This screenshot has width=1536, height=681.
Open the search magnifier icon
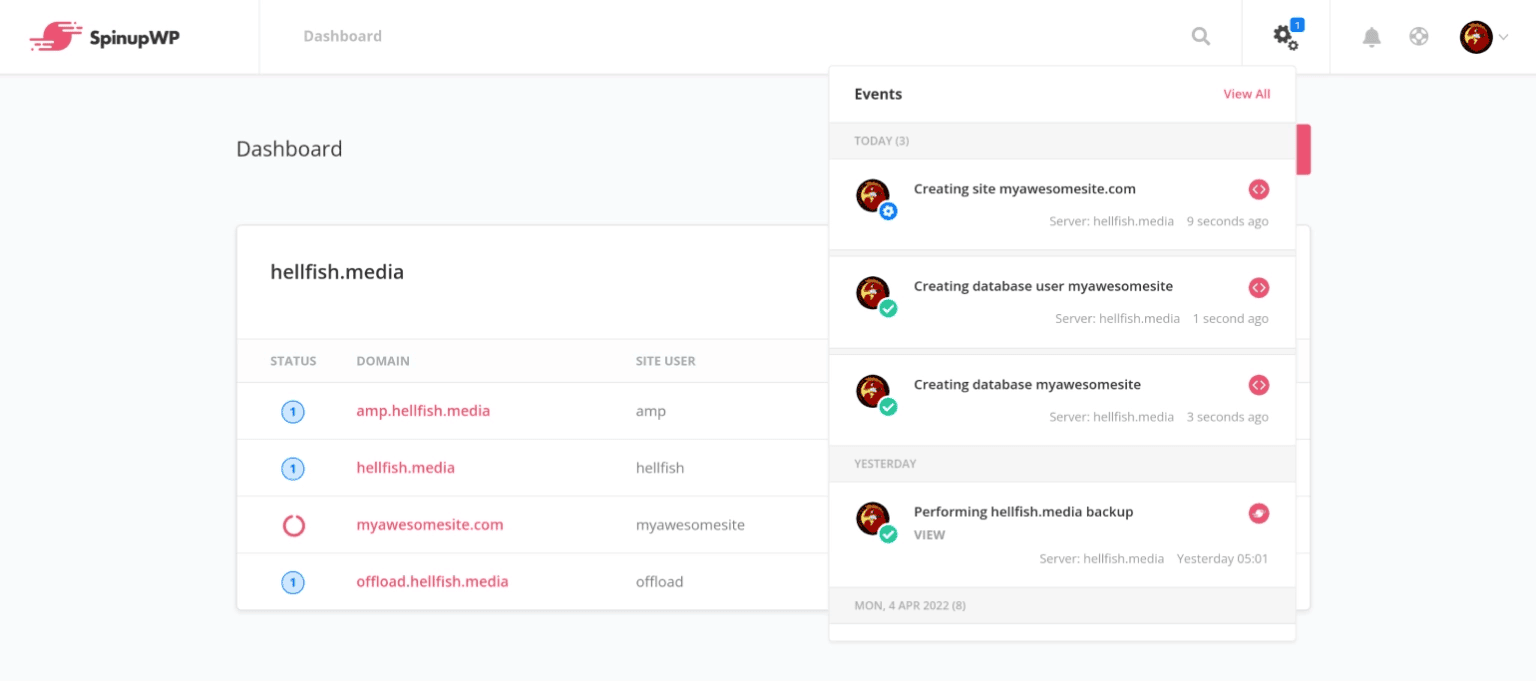tap(1201, 37)
